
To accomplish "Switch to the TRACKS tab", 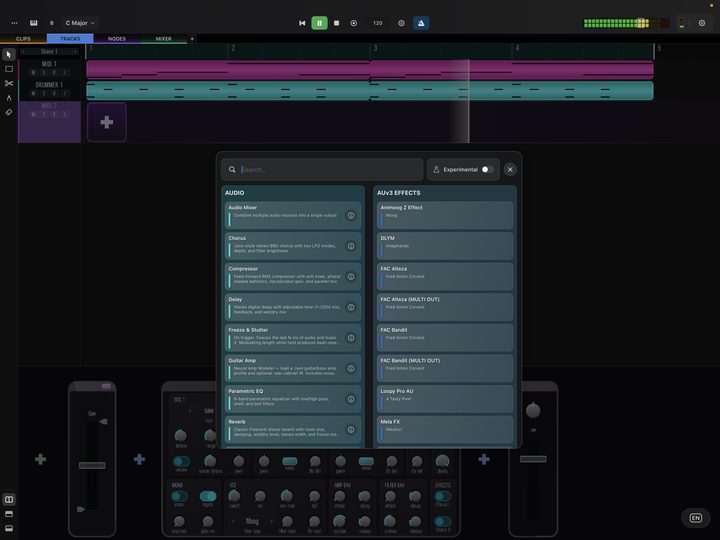I will [x=70, y=39].
